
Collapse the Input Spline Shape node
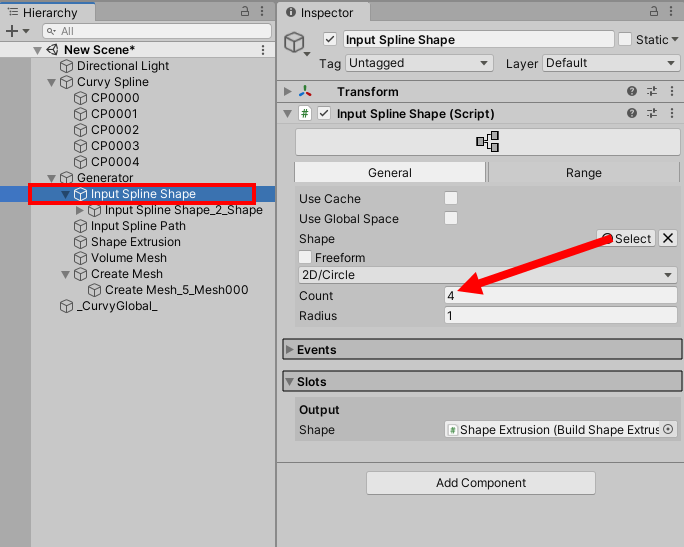(x=65, y=195)
